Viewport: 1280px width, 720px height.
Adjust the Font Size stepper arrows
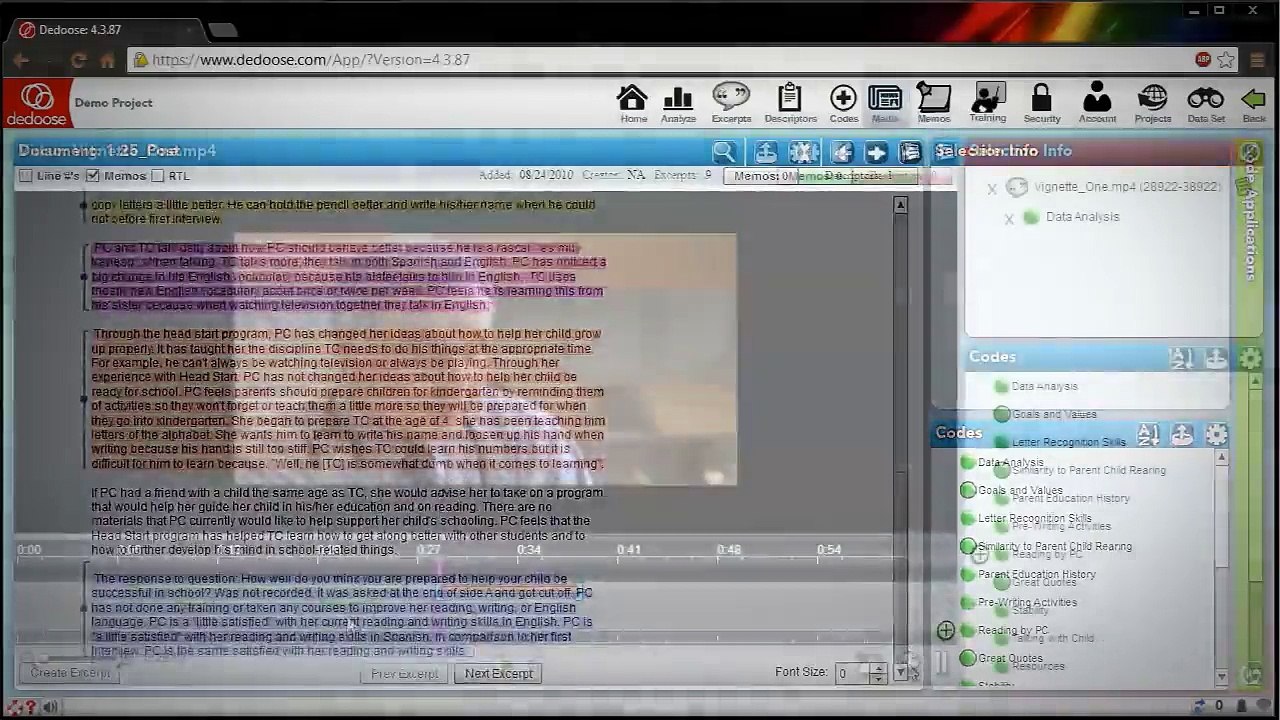pos(878,673)
